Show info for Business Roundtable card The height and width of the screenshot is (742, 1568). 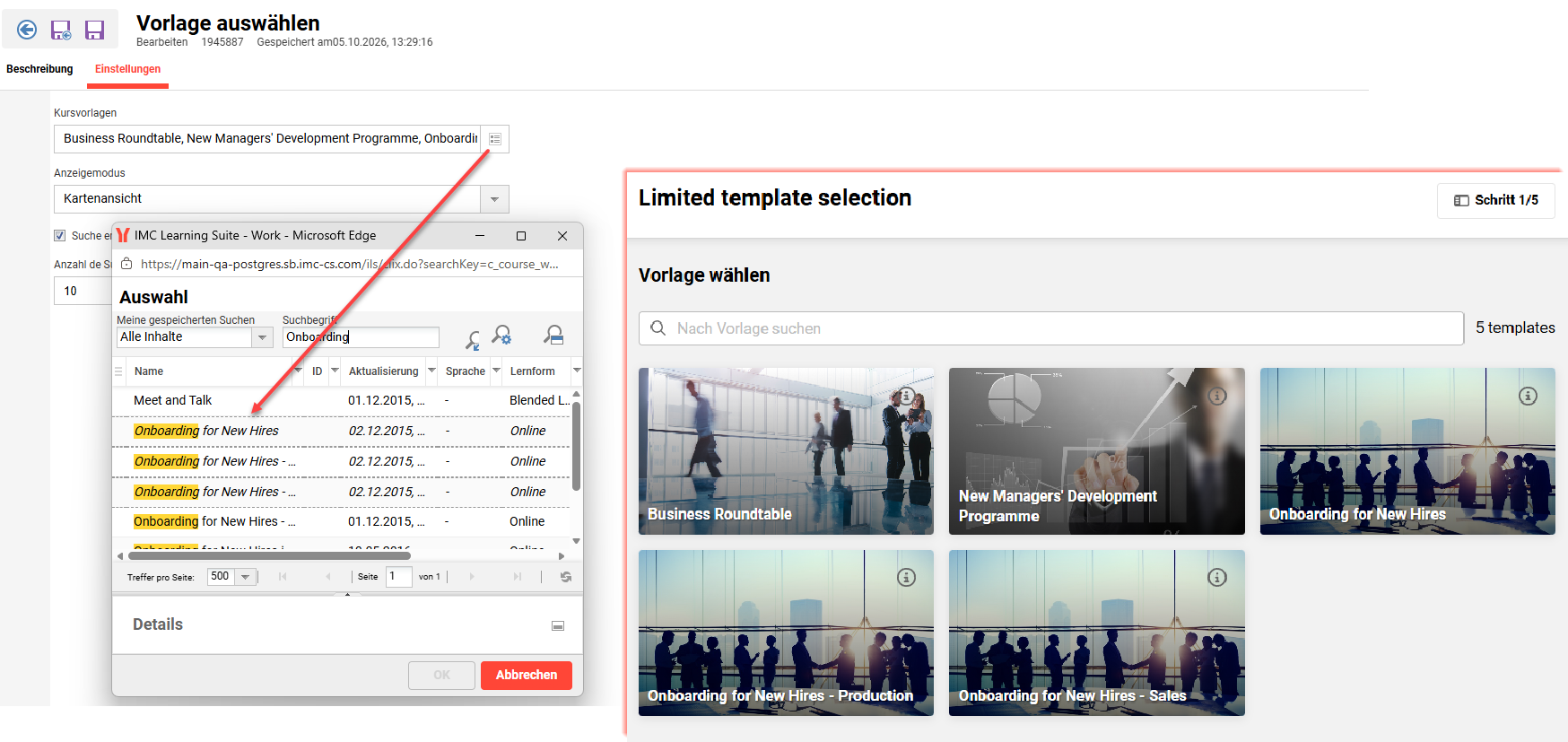click(x=907, y=396)
